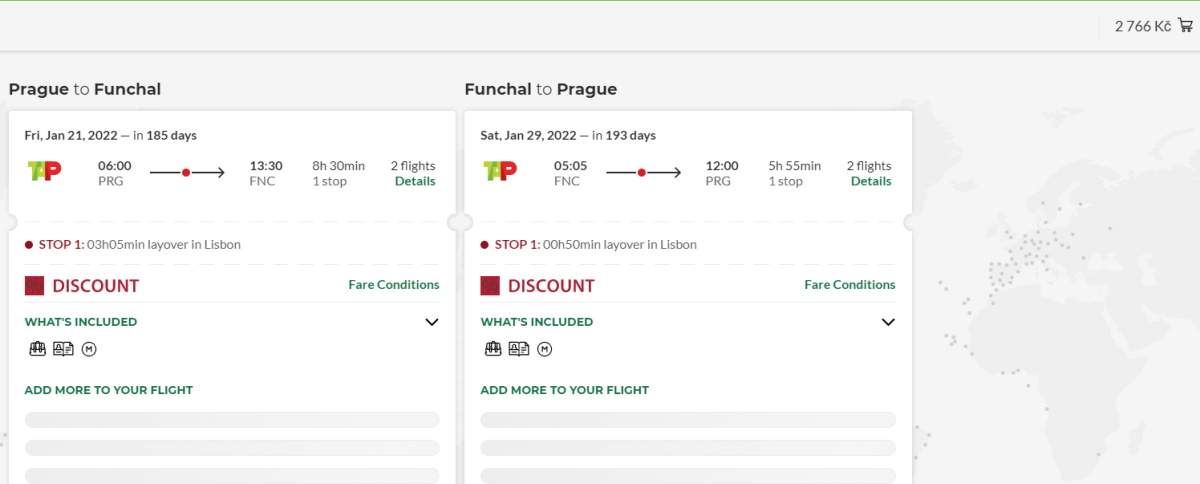Click the red stop dot on outbound route line
The height and width of the screenshot is (484, 1200).
(x=186, y=173)
